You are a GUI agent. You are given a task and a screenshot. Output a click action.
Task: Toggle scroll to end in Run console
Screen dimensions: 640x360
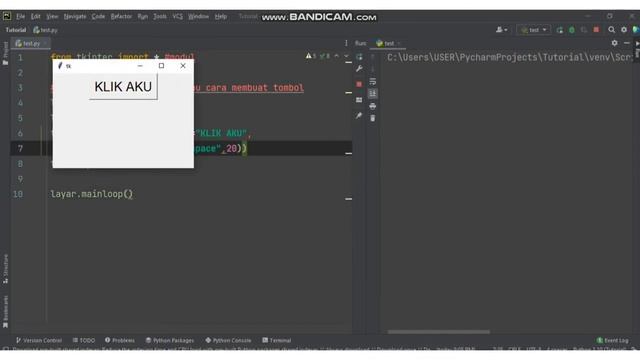tap(373, 94)
